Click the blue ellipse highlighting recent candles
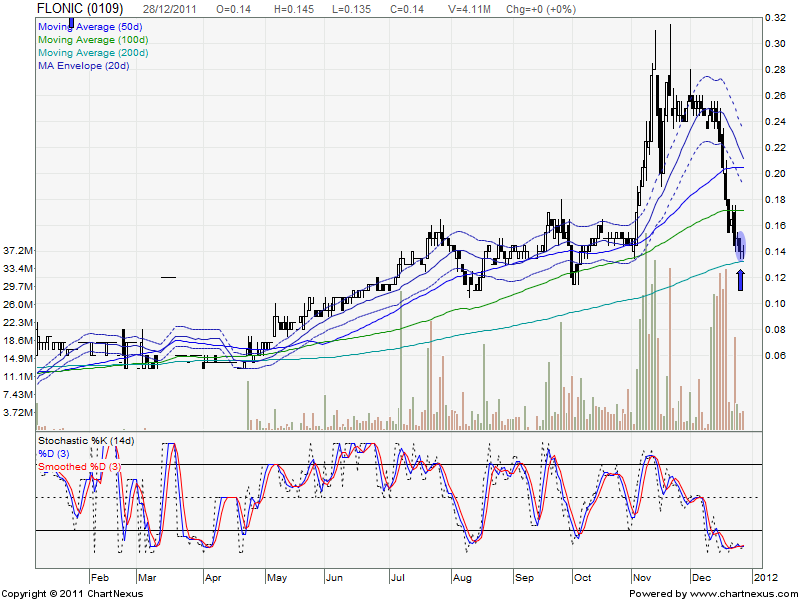This screenshot has width=800, height=600. (741, 245)
